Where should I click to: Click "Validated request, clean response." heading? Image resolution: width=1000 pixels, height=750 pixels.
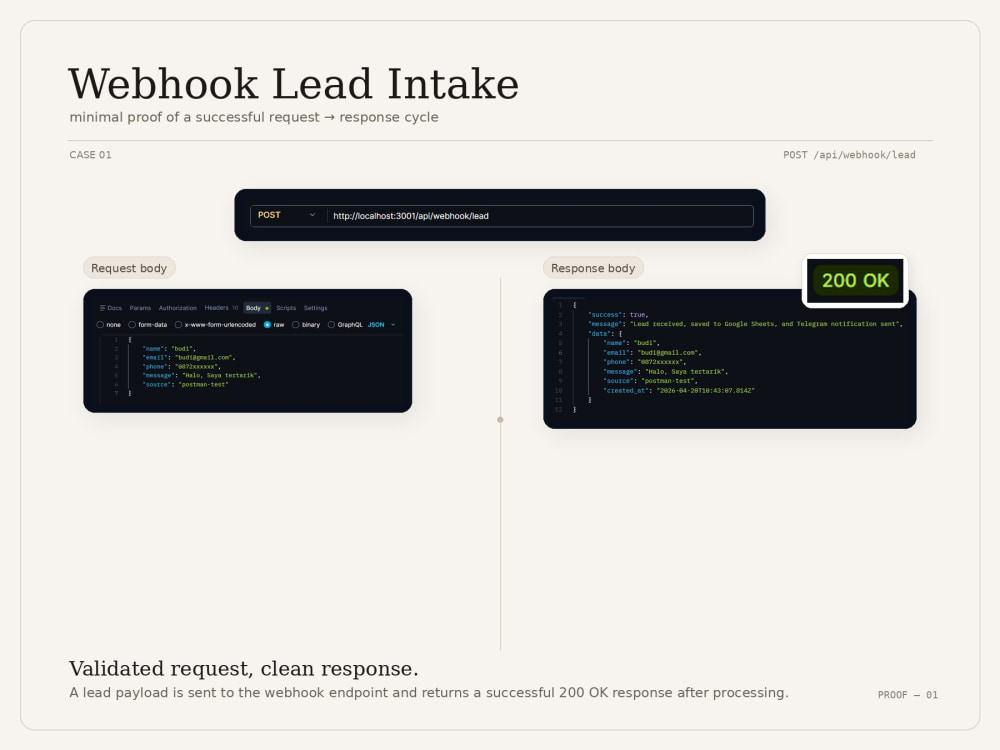(244, 668)
